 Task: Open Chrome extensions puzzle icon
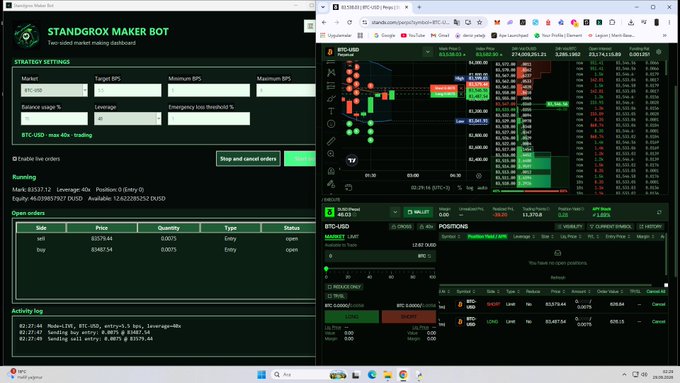click(612, 22)
